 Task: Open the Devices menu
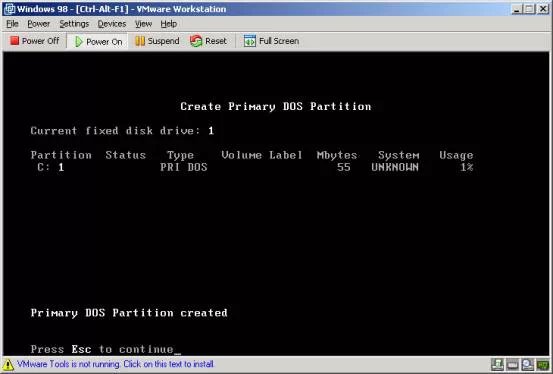pyautogui.click(x=111, y=24)
